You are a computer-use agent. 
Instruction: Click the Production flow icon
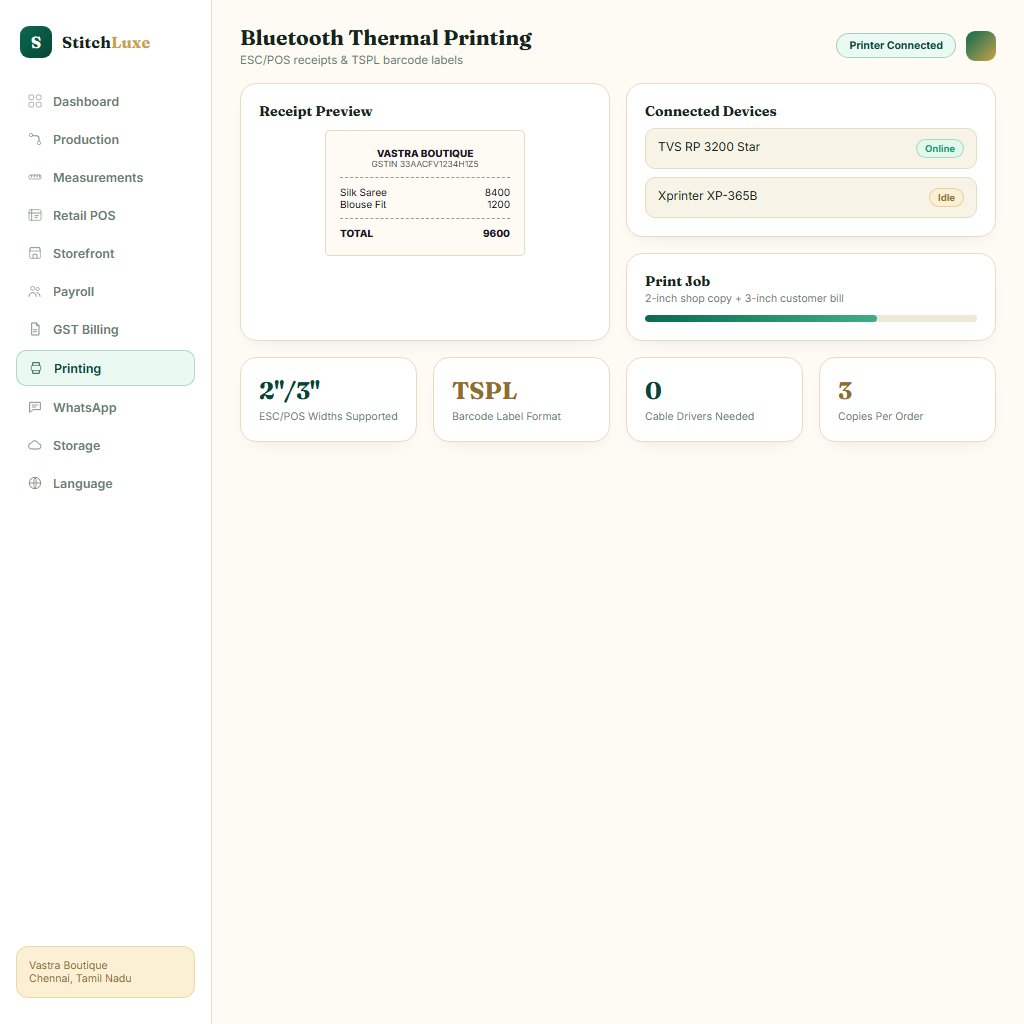tap(35, 139)
